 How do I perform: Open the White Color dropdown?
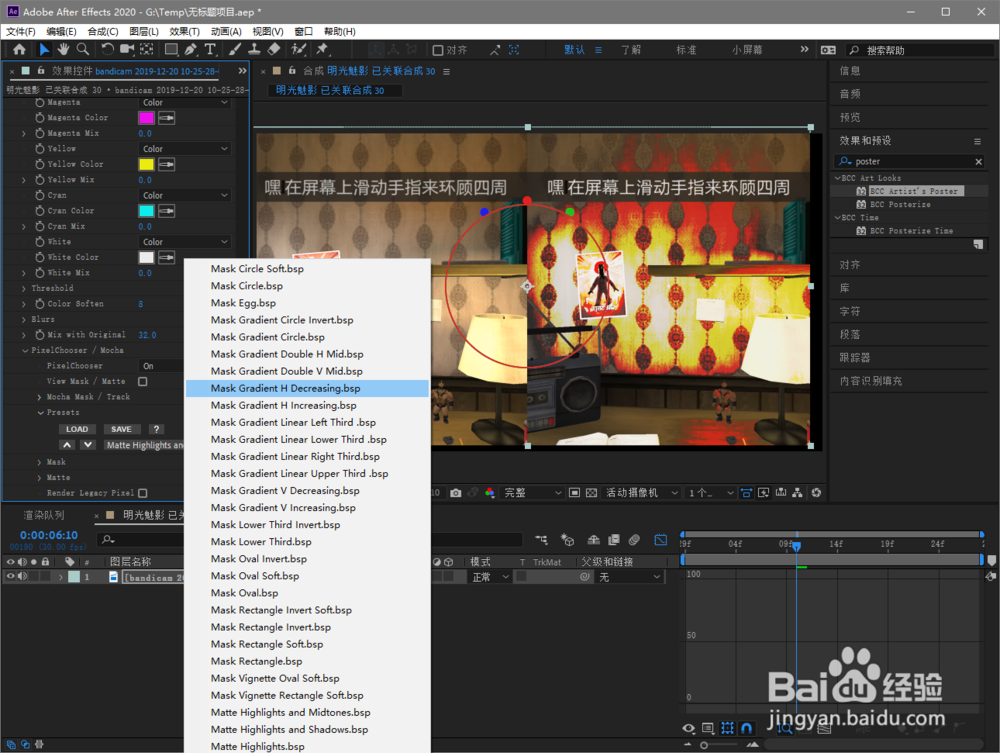point(184,242)
